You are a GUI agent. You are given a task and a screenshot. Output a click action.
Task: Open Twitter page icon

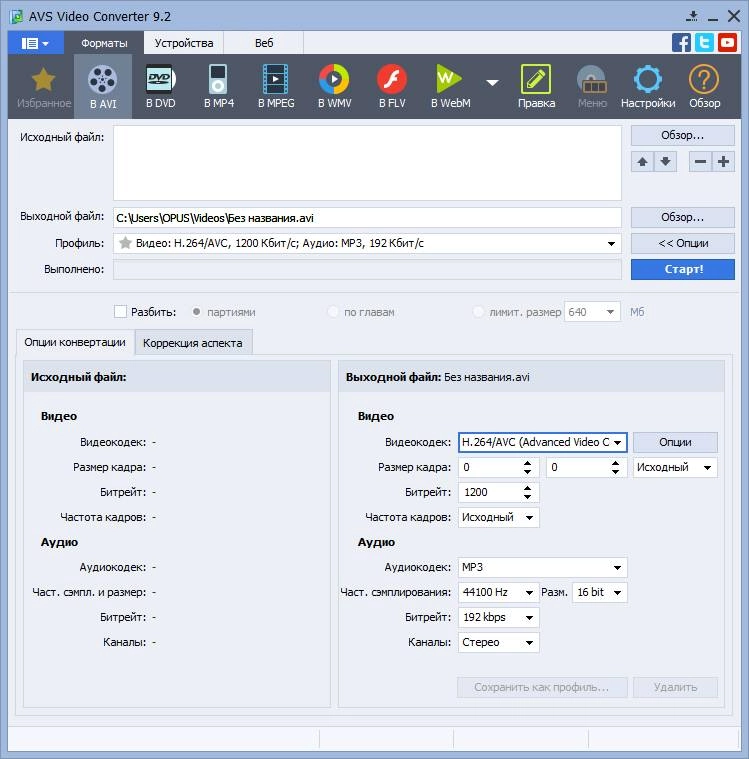[x=704, y=43]
